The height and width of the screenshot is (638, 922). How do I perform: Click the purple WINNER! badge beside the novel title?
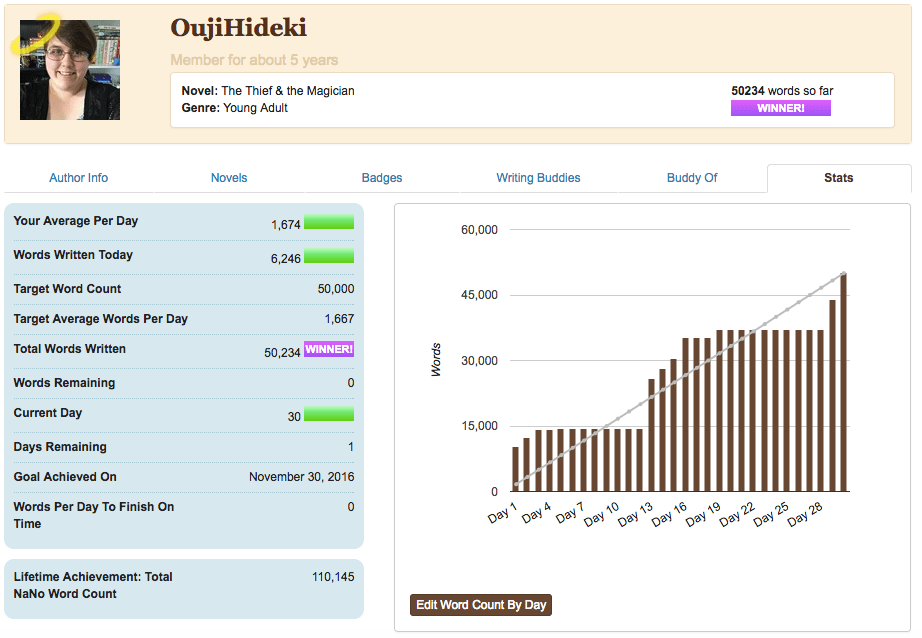coord(780,108)
